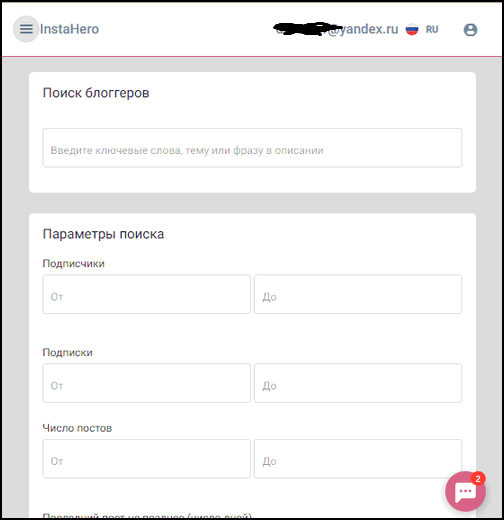Click the Подписки 'От' field
504x520 pixels.
pyautogui.click(x=147, y=383)
